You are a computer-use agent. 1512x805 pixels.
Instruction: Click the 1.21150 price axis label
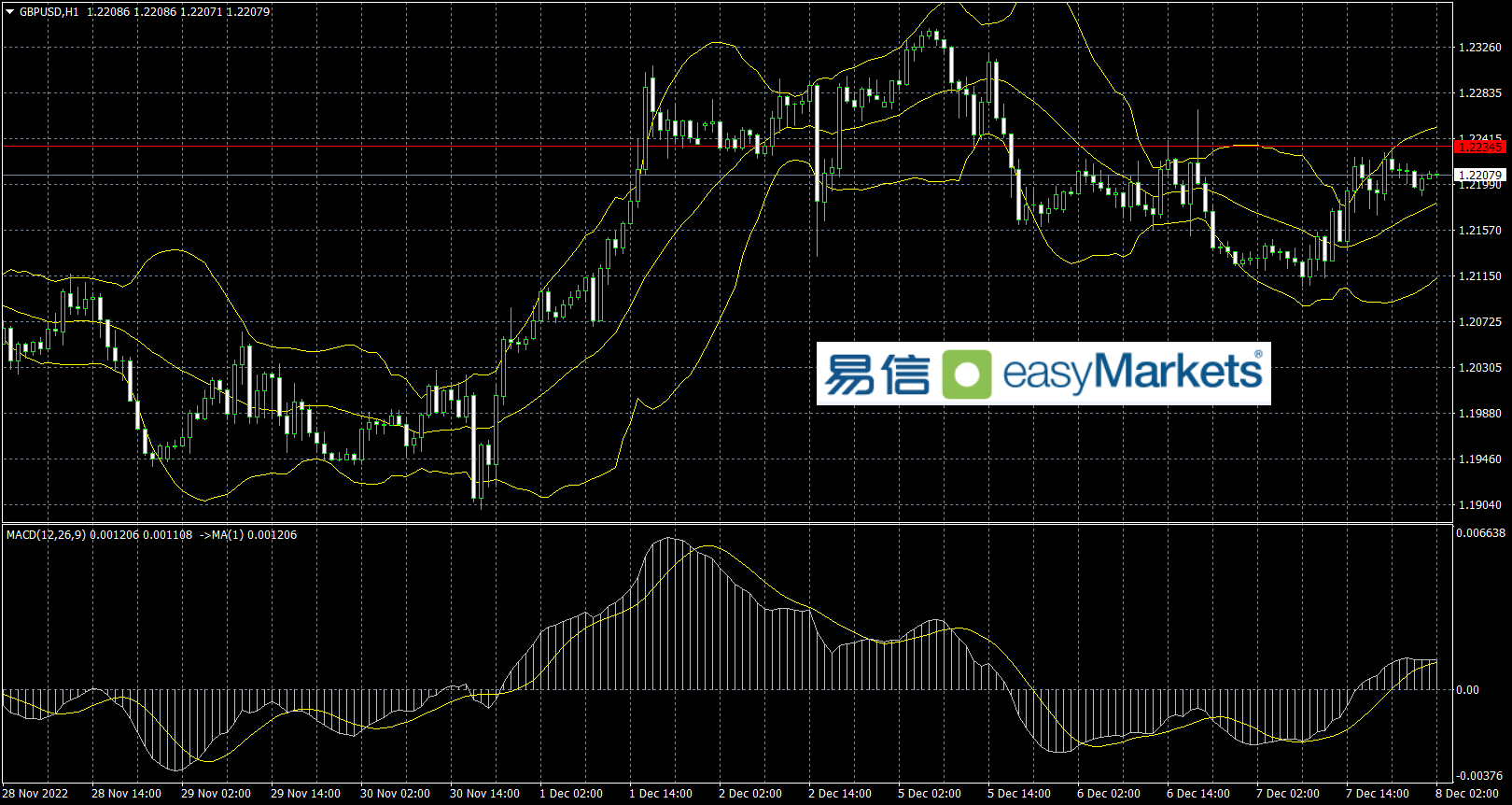click(x=1480, y=276)
